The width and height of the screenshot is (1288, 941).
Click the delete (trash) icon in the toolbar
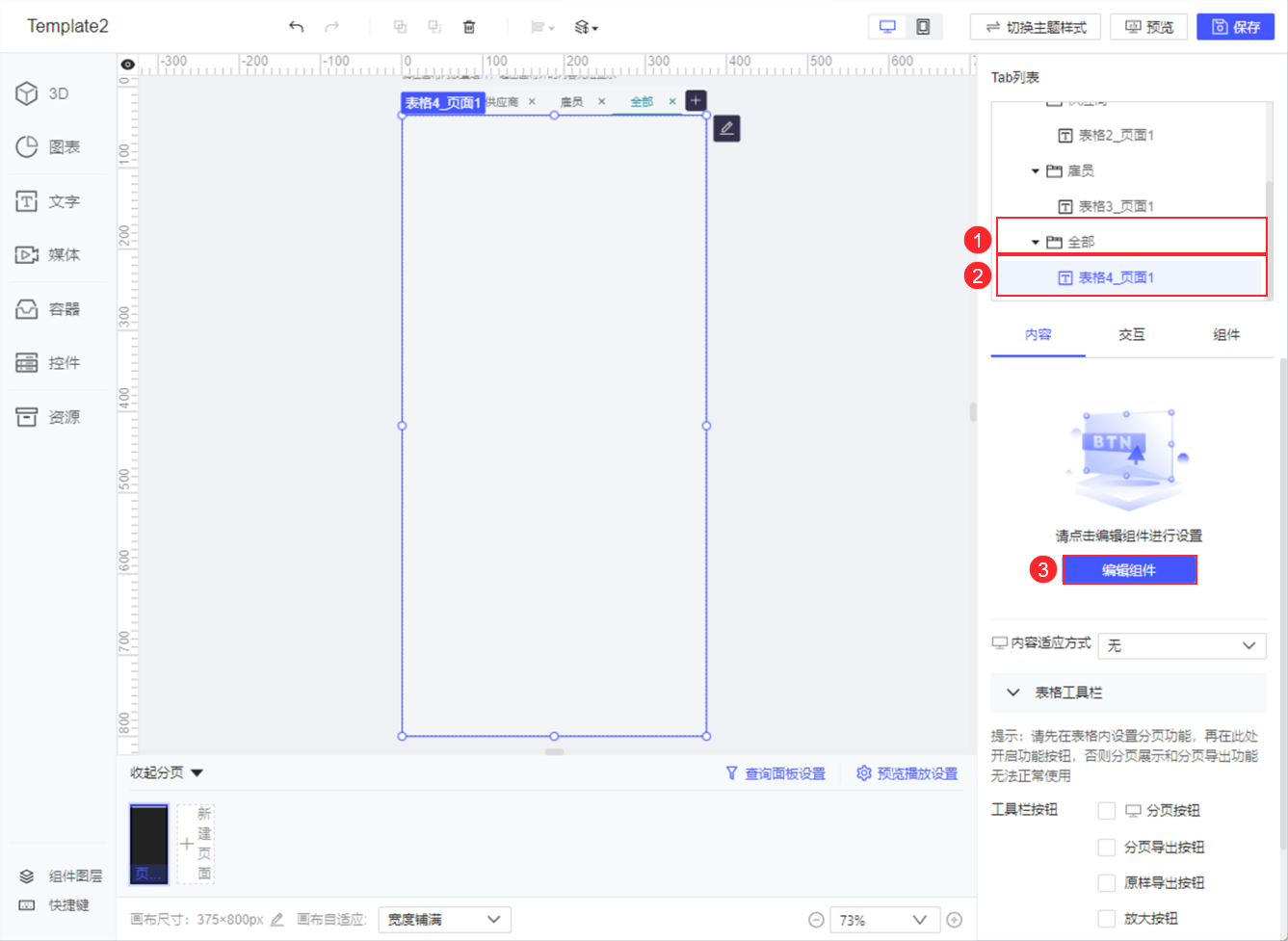pyautogui.click(x=469, y=27)
